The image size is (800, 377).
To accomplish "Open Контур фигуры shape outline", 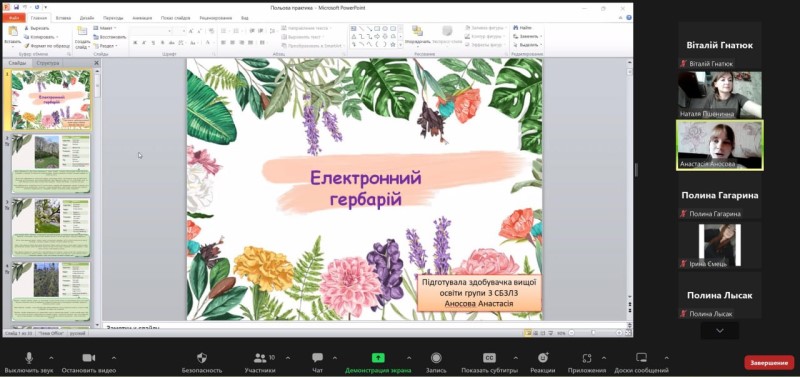I will [485, 37].
